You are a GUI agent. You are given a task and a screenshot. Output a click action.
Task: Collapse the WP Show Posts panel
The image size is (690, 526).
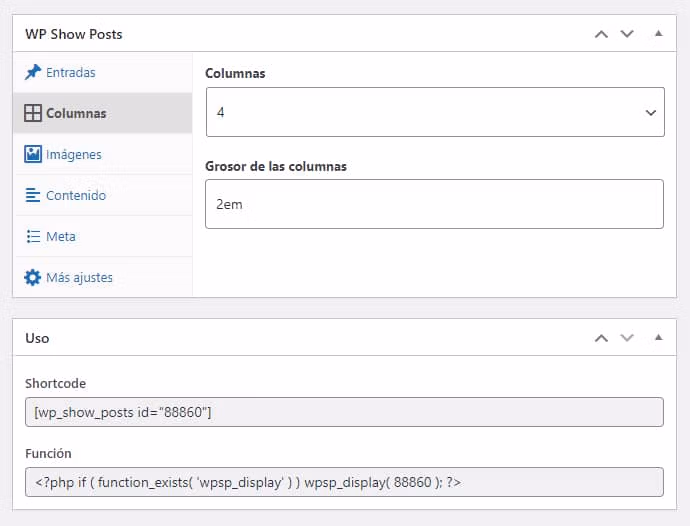tap(658, 33)
